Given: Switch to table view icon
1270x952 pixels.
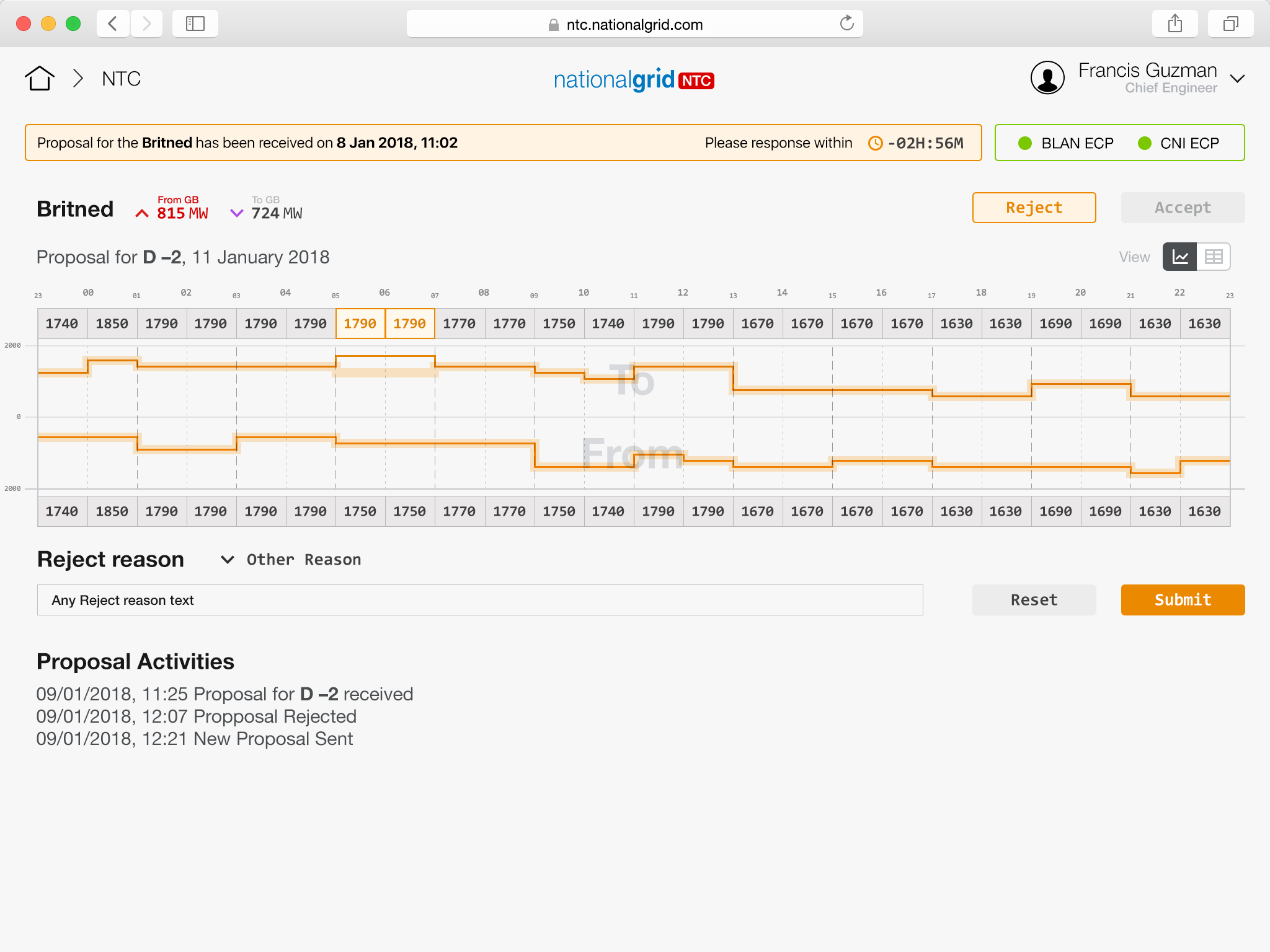Looking at the screenshot, I should click(x=1213, y=257).
